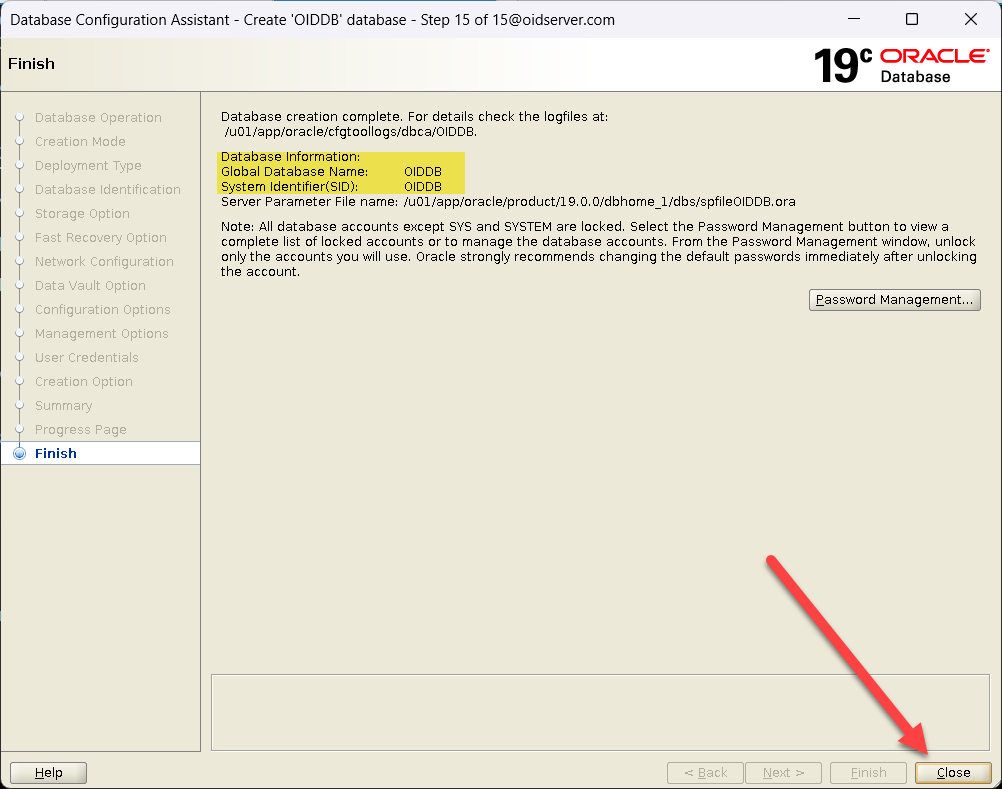
Task: Click the Finish step bullet icon
Action: pos(19,453)
